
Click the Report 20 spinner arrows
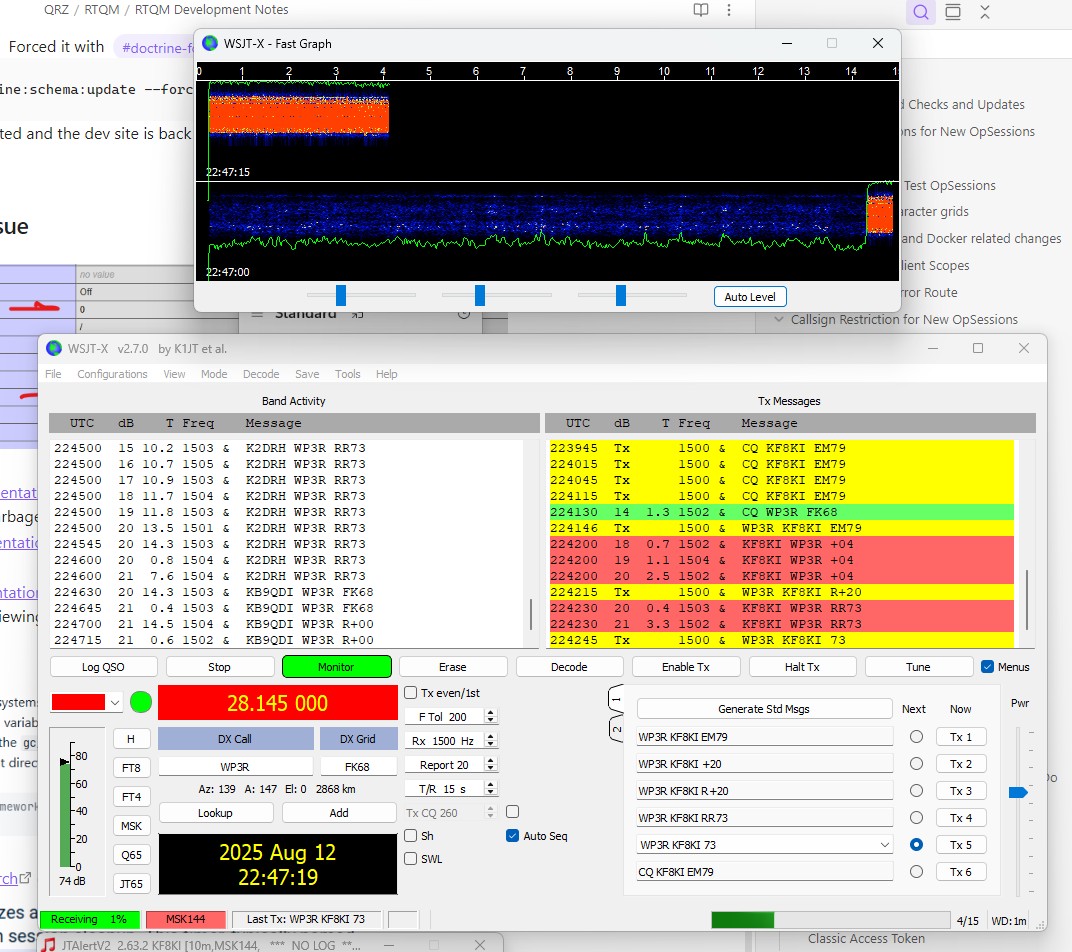click(x=490, y=765)
